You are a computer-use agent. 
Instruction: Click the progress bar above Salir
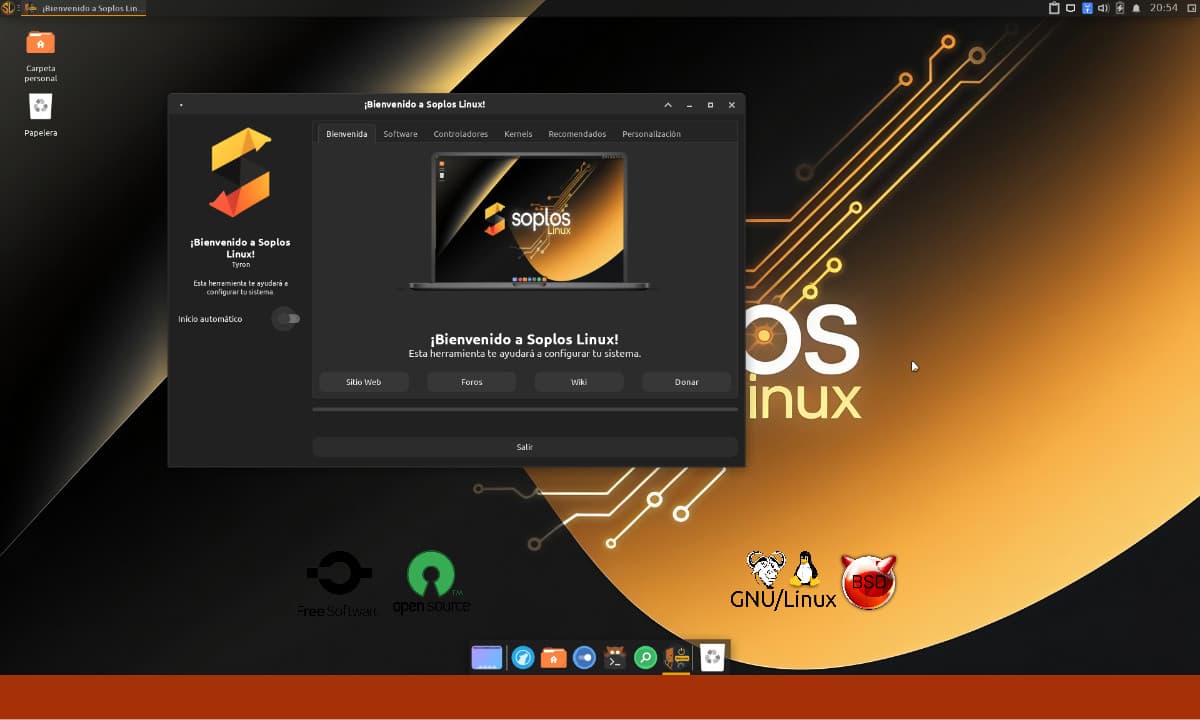(x=525, y=409)
